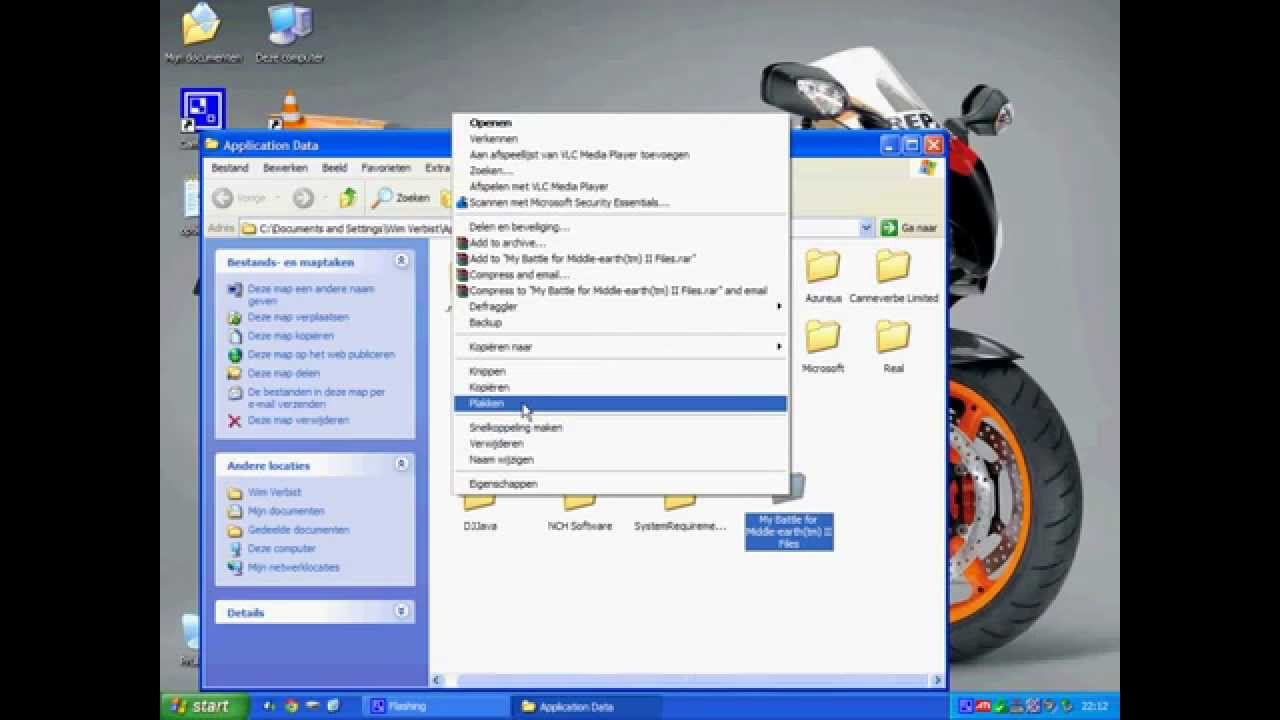Screen dimensions: 1280x720
Task: Select Add to archive... menu entry
Action: point(507,243)
